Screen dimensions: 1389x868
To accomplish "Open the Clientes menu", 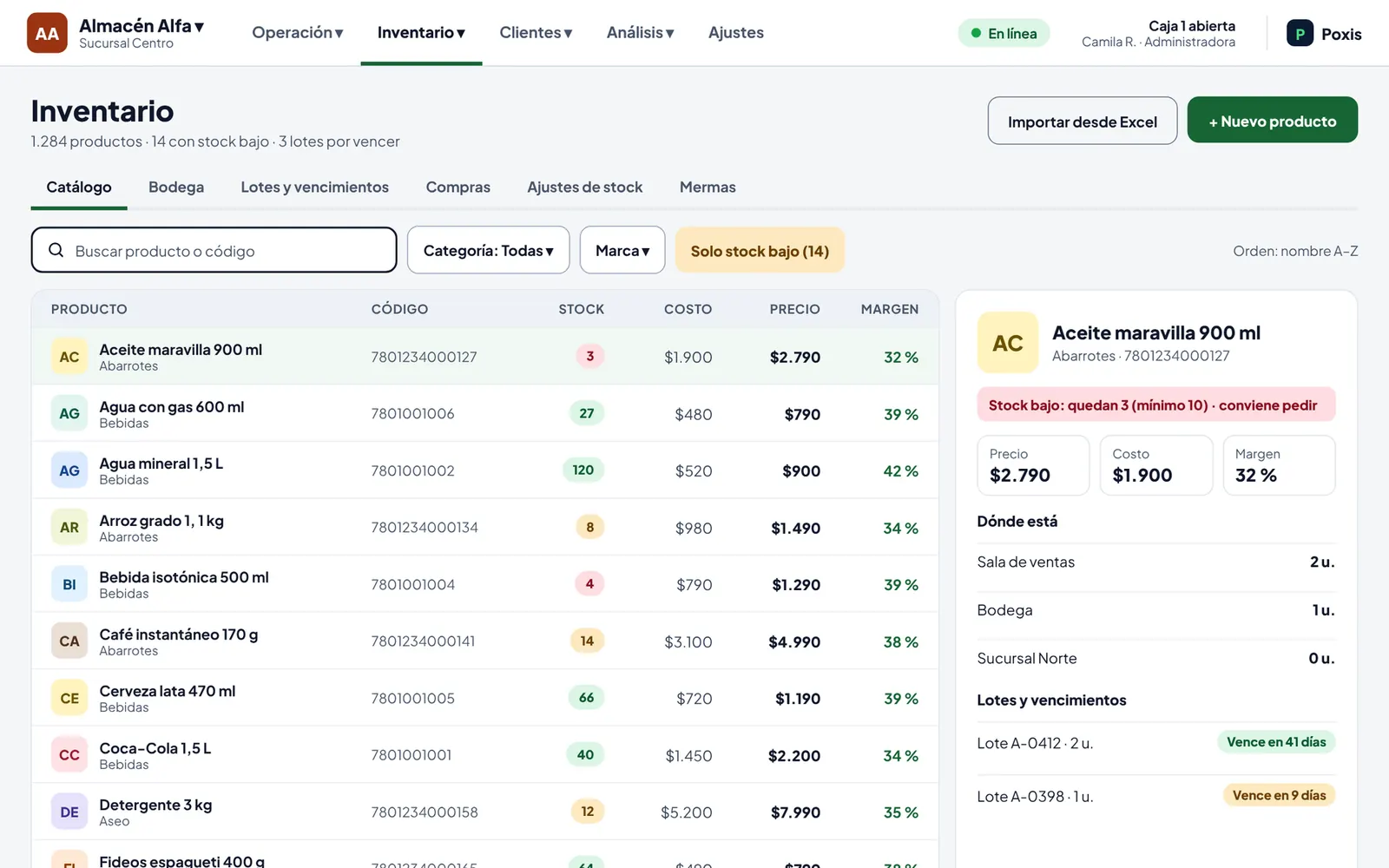I will pos(536,33).
